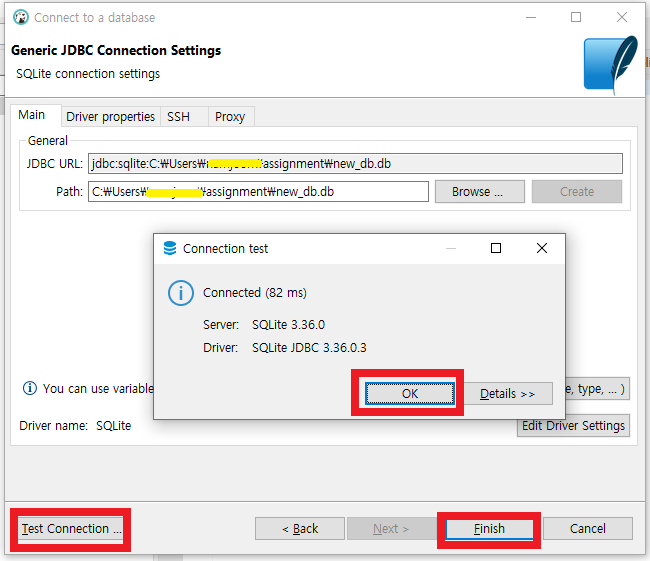Close the Connection test dialog
The height and width of the screenshot is (561, 650).
542,248
